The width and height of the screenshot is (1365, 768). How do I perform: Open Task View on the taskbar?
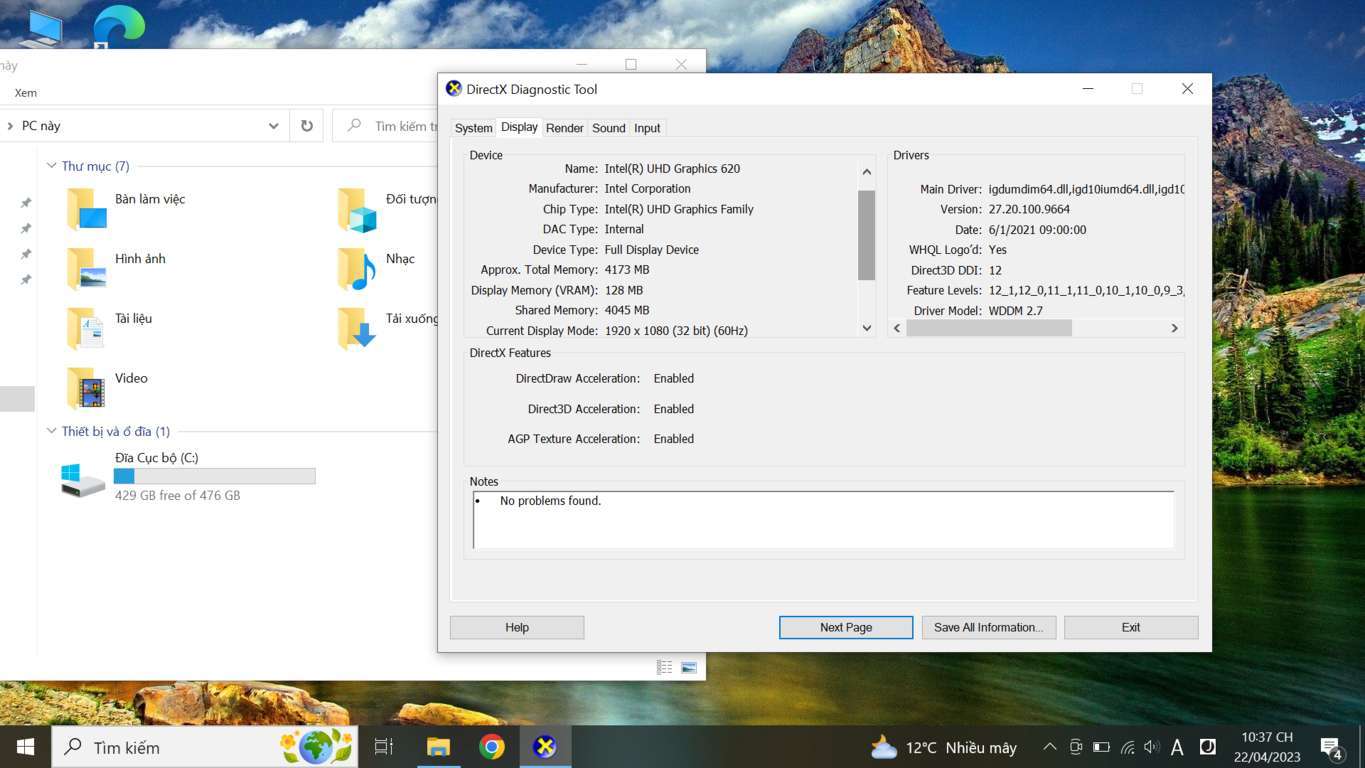(x=383, y=747)
